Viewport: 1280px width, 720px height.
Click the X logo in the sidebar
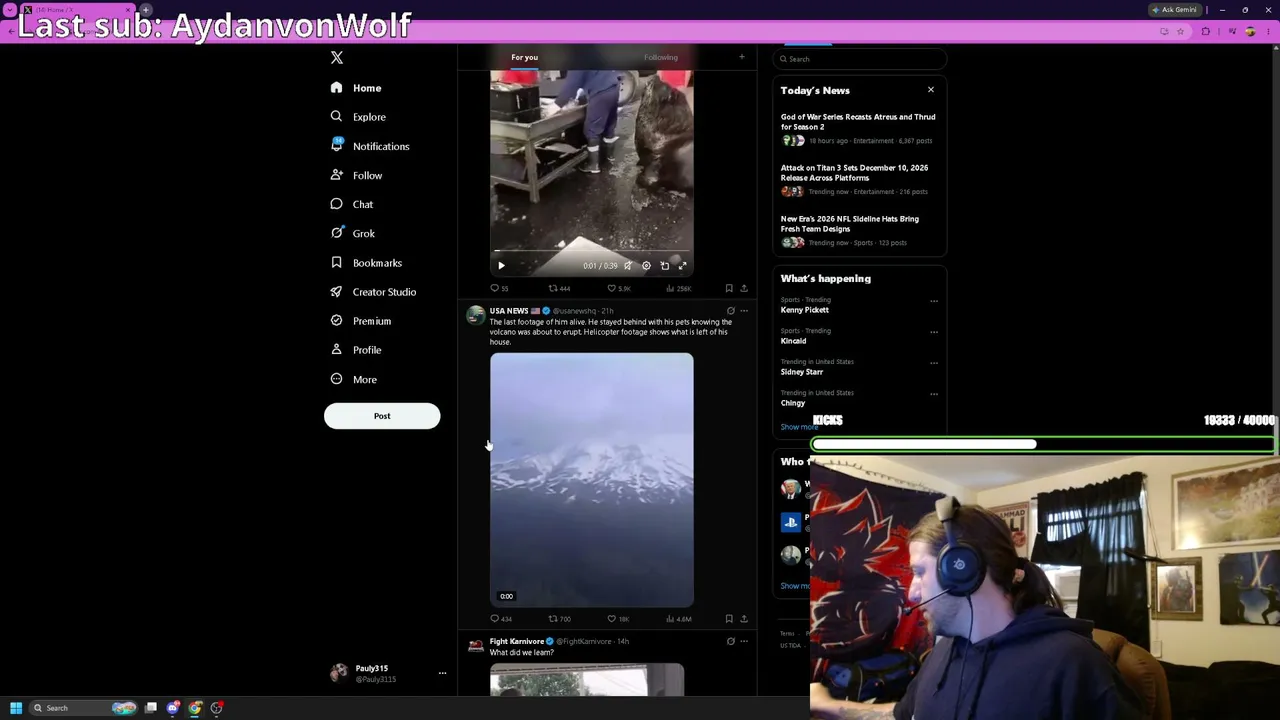[x=337, y=58]
